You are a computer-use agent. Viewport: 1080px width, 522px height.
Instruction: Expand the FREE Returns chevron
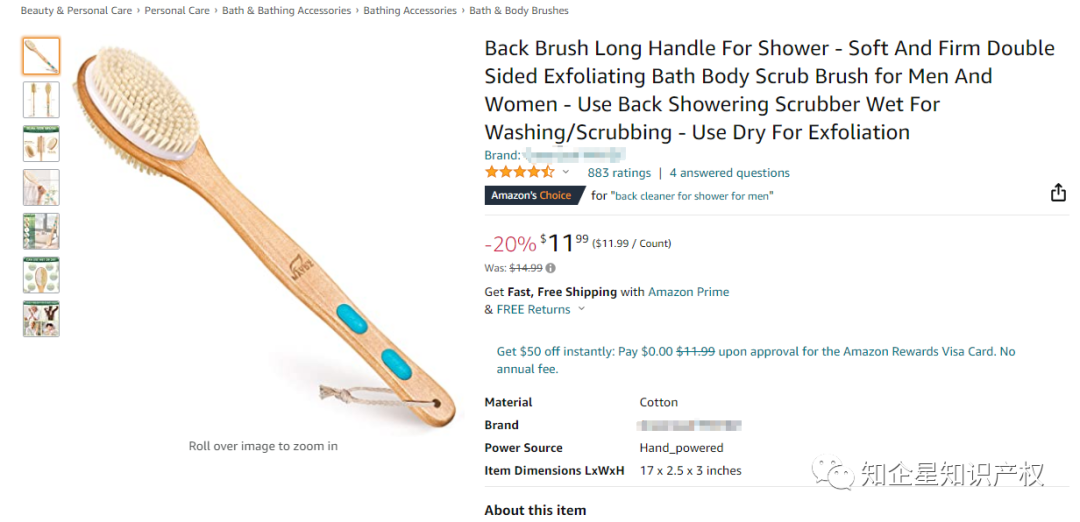coord(582,309)
